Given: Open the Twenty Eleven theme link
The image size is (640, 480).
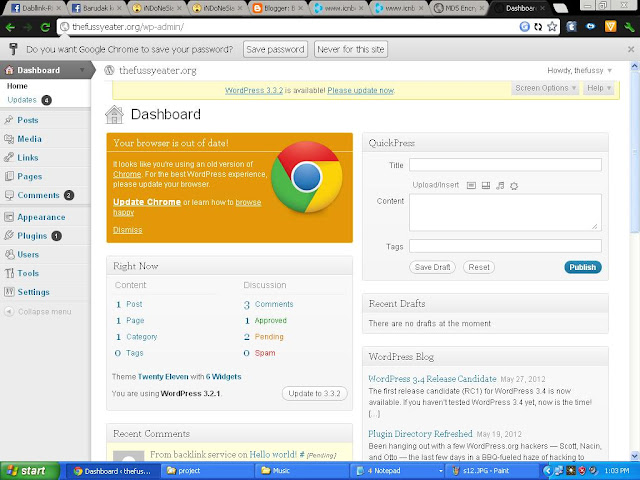Looking at the screenshot, I should pos(163,377).
